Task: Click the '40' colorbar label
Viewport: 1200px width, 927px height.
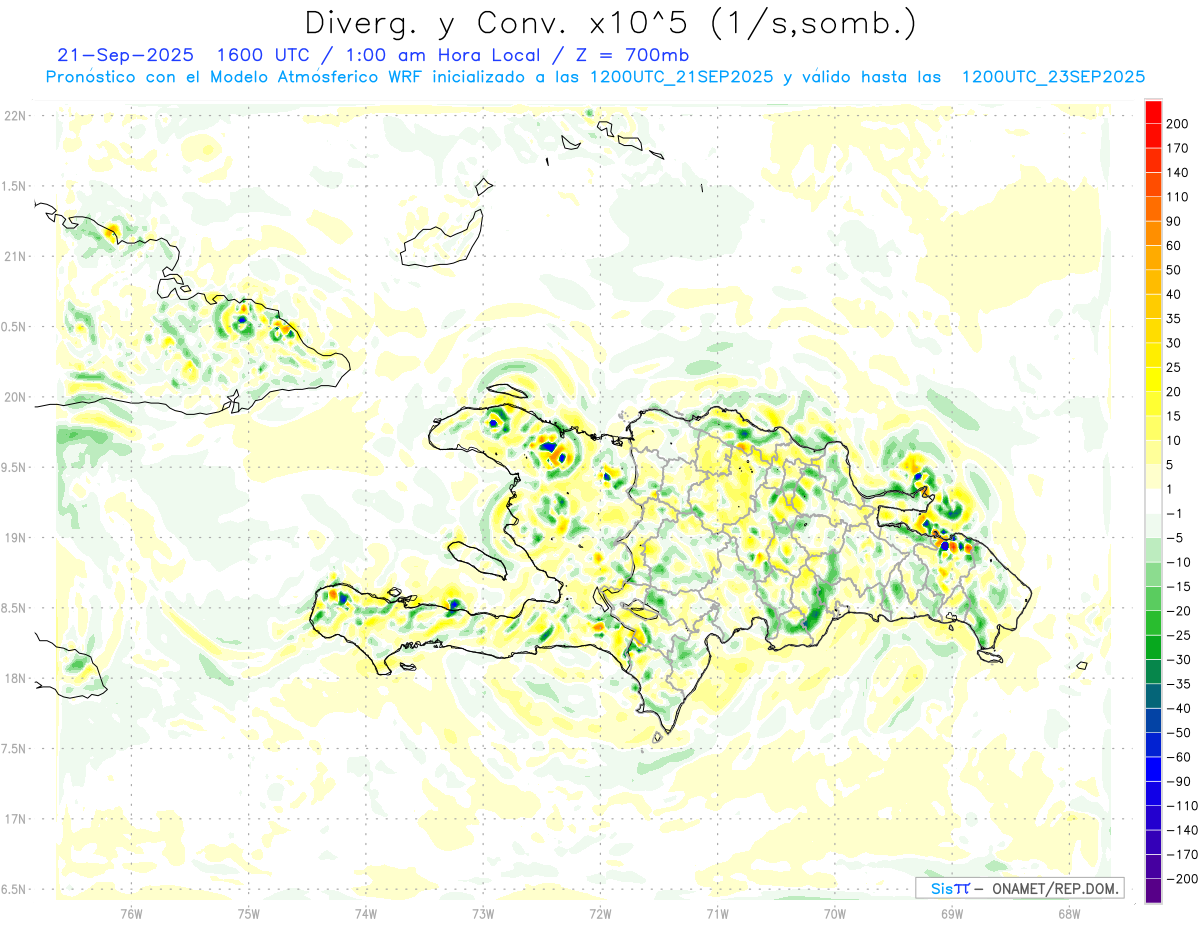Action: pos(1175,295)
